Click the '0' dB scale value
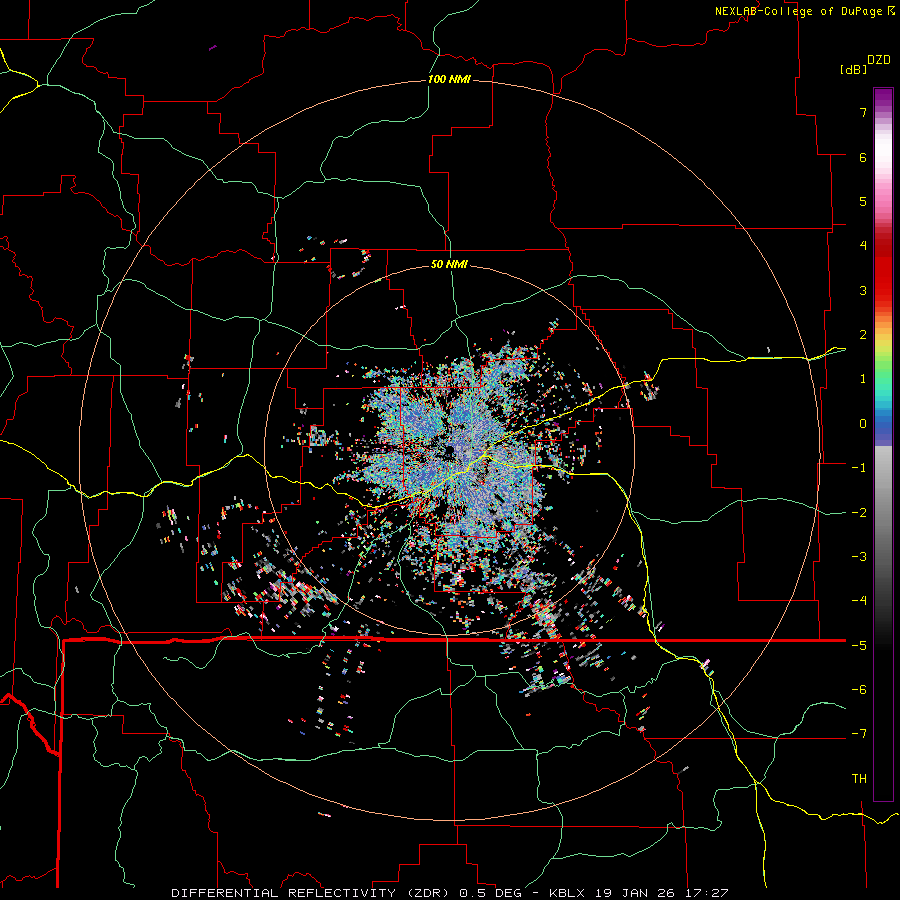Screen dimensions: 900x900 pyautogui.click(x=863, y=424)
